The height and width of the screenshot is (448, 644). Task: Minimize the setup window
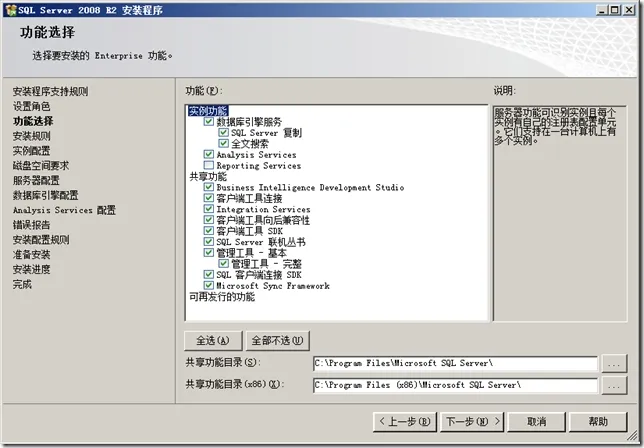point(602,10)
